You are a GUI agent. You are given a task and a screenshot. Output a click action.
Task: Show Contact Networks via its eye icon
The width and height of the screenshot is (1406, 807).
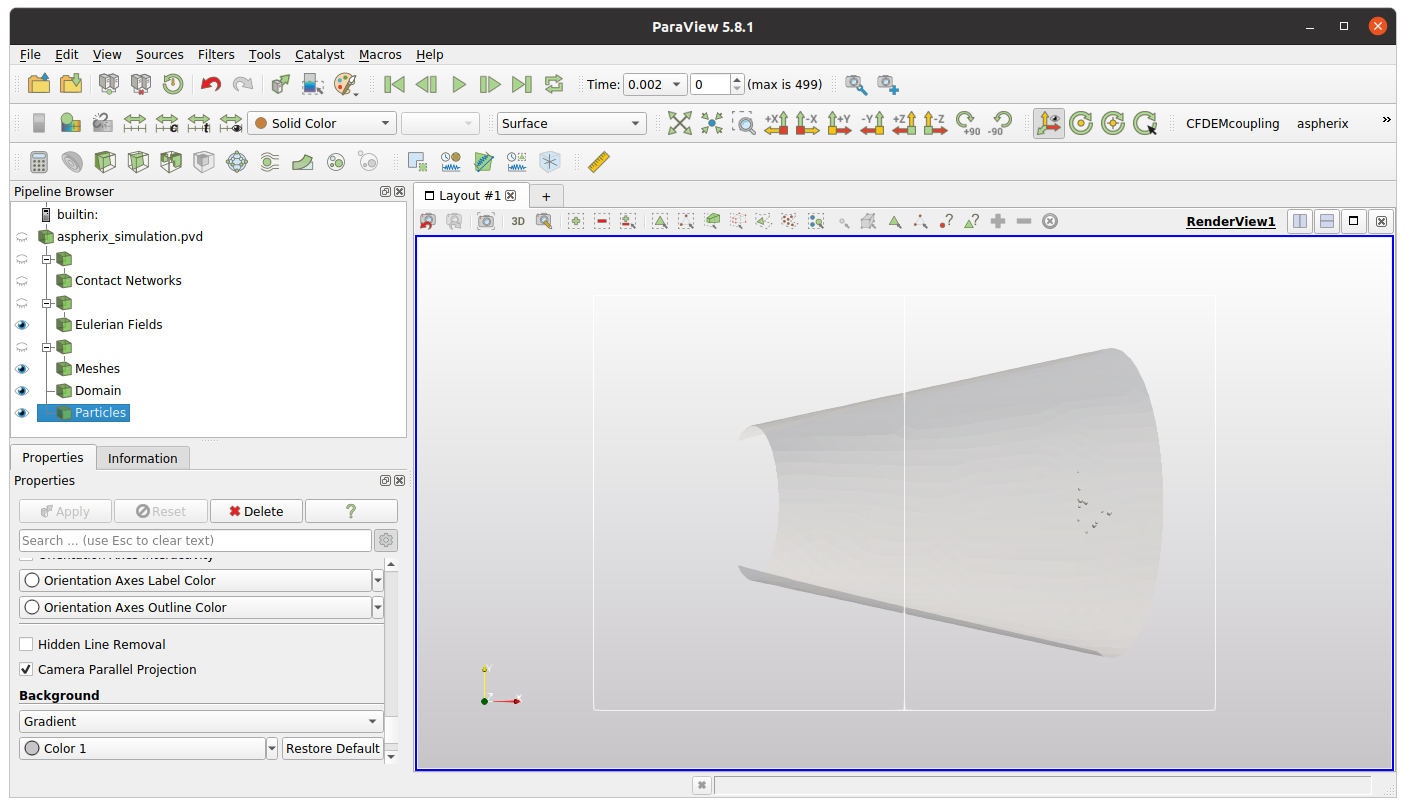tap(22, 281)
